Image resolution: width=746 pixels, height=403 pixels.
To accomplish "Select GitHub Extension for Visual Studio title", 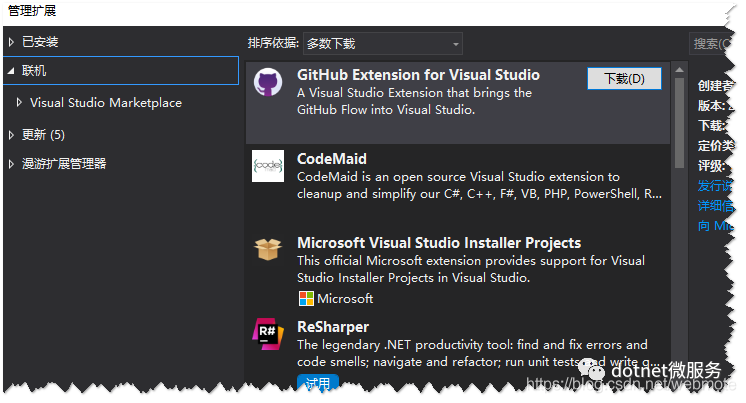I will pos(418,75).
